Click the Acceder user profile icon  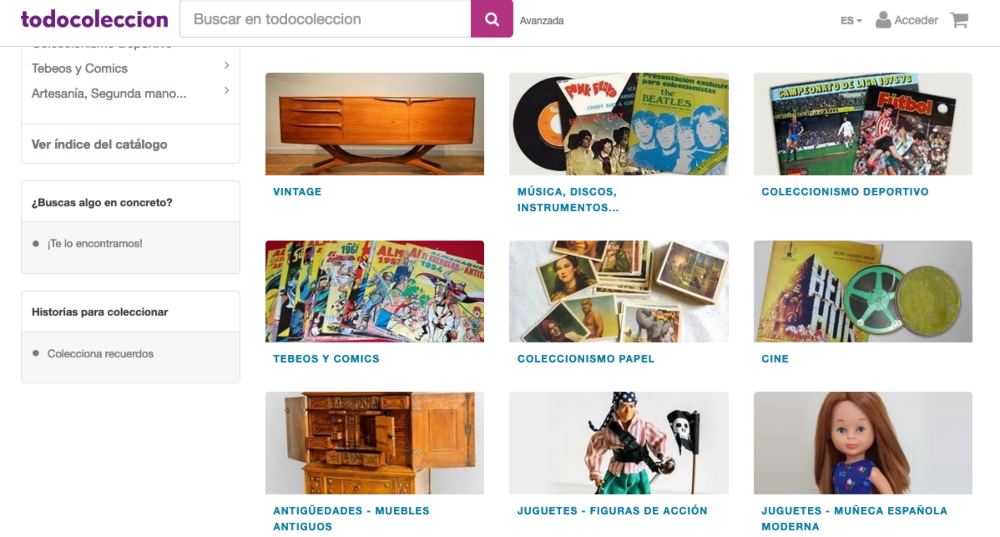pyautogui.click(x=883, y=20)
